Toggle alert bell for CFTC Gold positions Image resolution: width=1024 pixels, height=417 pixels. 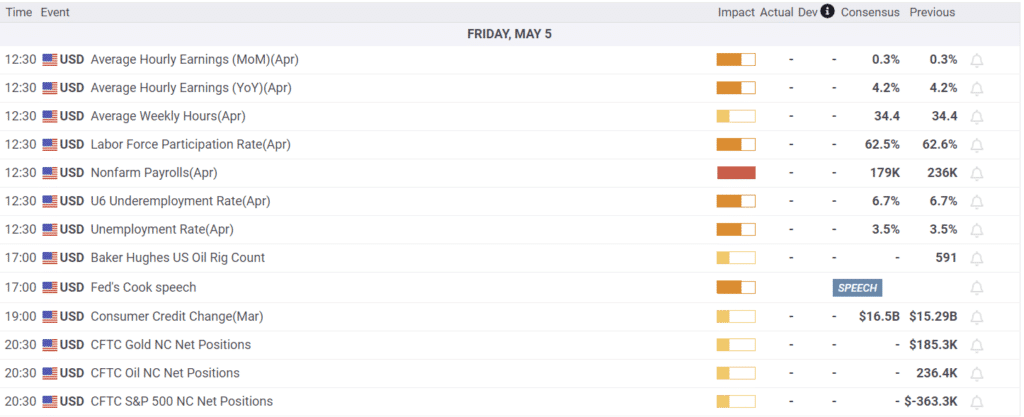[x=977, y=345]
